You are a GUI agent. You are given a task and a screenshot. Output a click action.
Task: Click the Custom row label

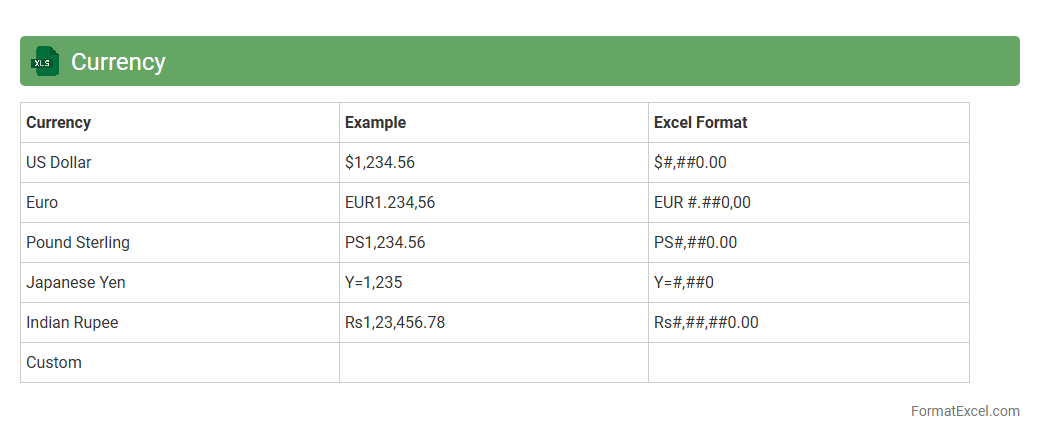click(54, 363)
